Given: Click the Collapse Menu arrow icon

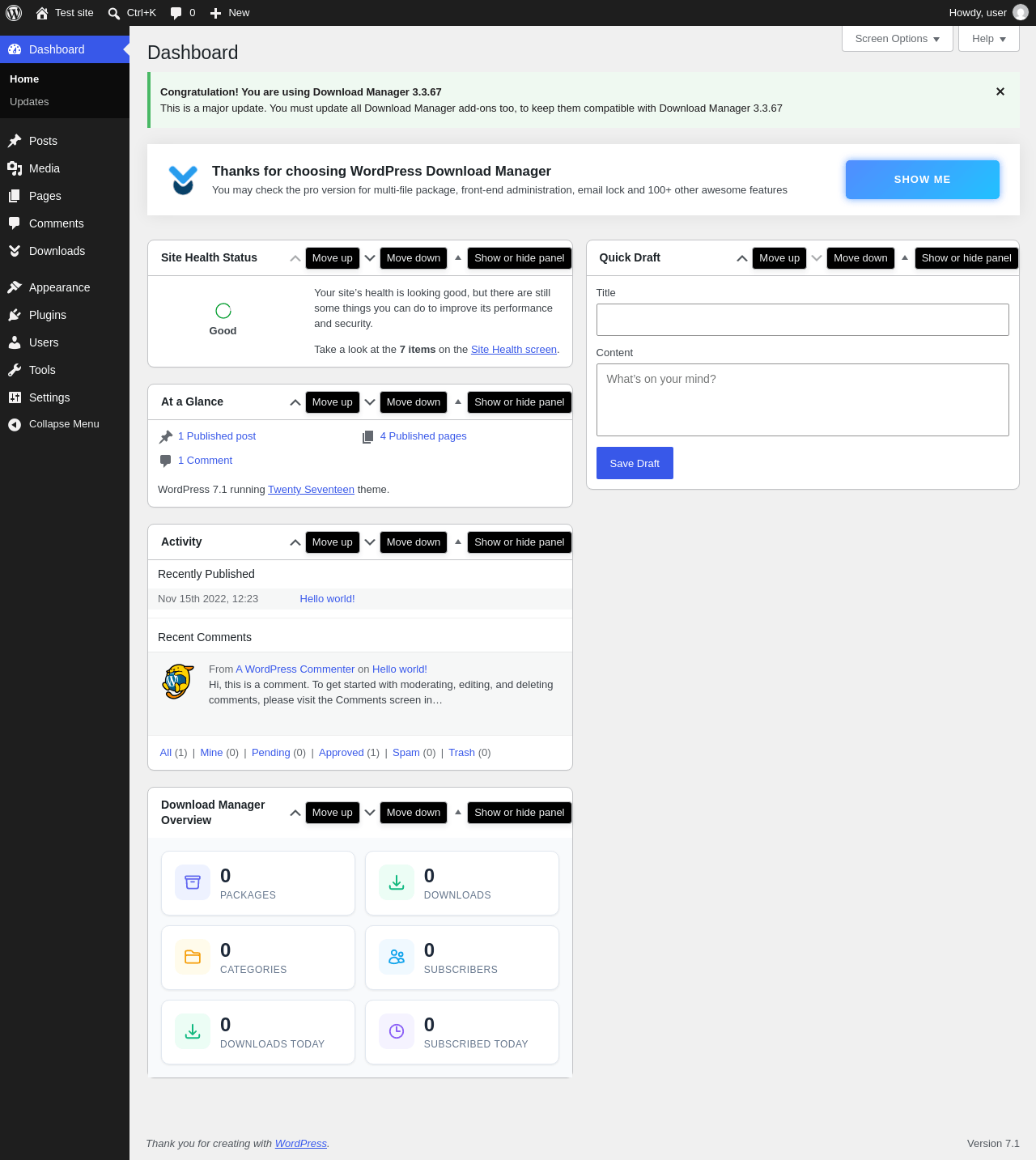Looking at the screenshot, I should 15,424.
